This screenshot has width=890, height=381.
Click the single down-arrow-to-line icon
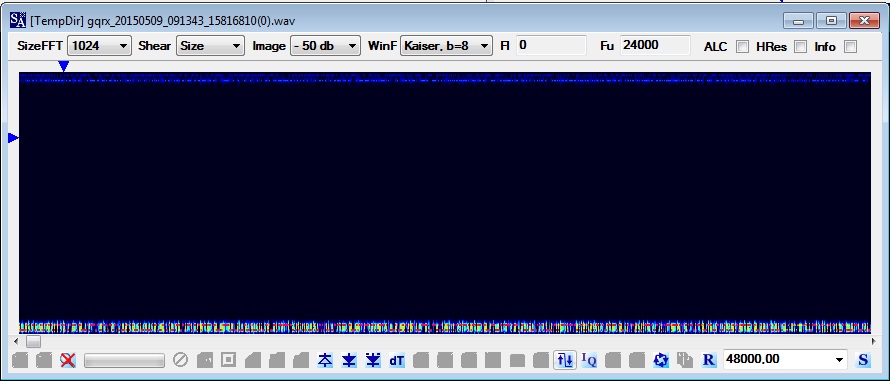[x=349, y=360]
